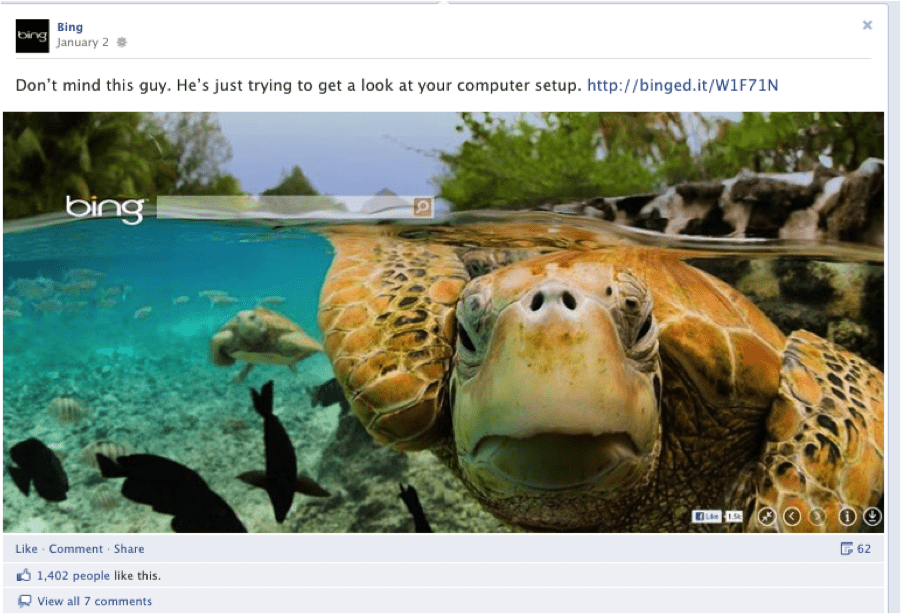This screenshot has height=614, width=901.
Task: Click the collapse arrows icon on image
Action: [x=767, y=516]
